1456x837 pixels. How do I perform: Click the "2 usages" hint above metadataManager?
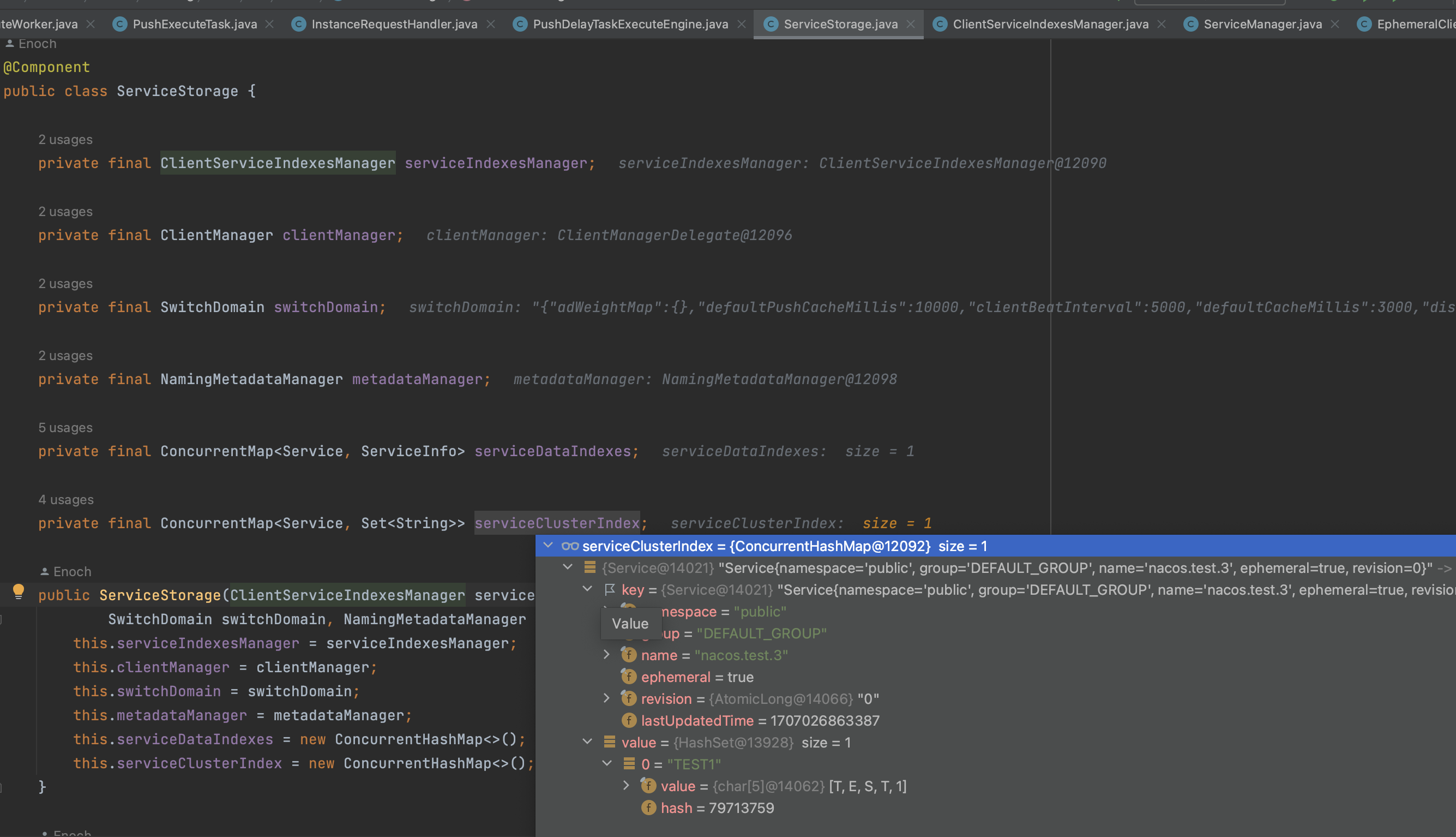point(65,356)
